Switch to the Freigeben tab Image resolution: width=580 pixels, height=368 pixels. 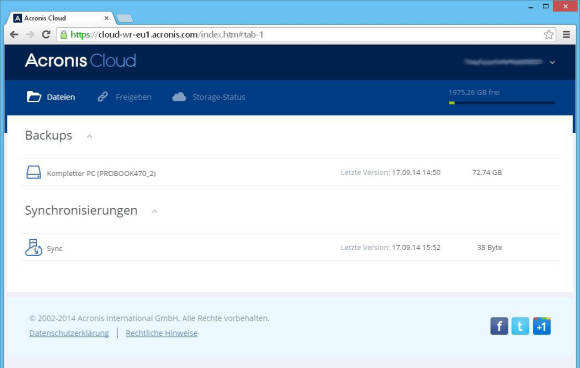tap(124, 97)
